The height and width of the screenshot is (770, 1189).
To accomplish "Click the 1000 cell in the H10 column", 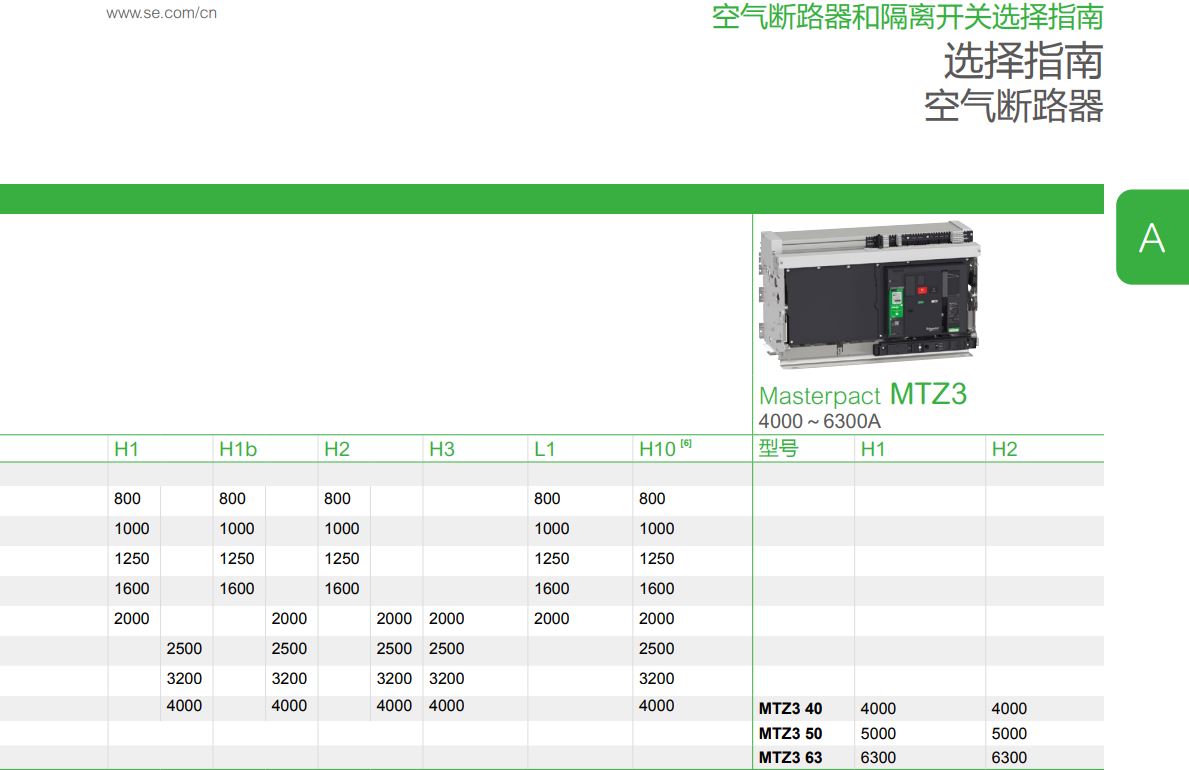I will click(657, 529).
